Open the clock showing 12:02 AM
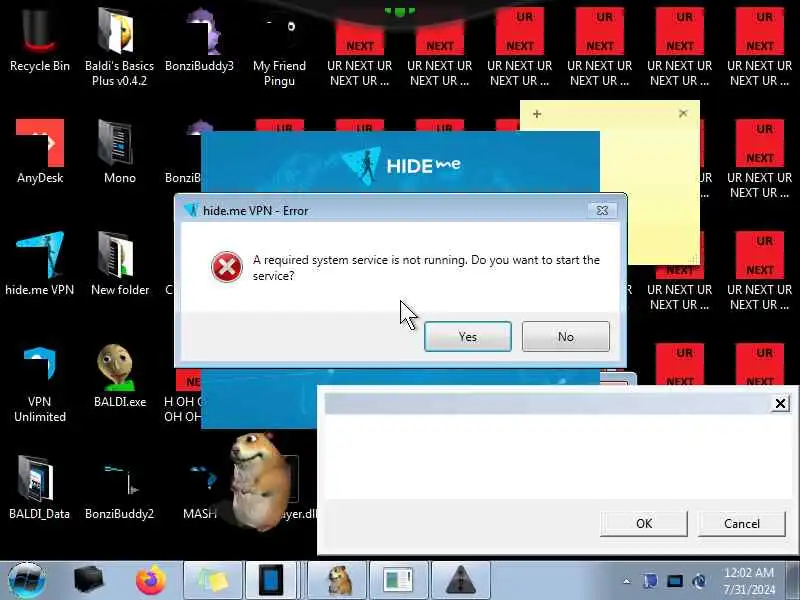 [x=749, y=581]
